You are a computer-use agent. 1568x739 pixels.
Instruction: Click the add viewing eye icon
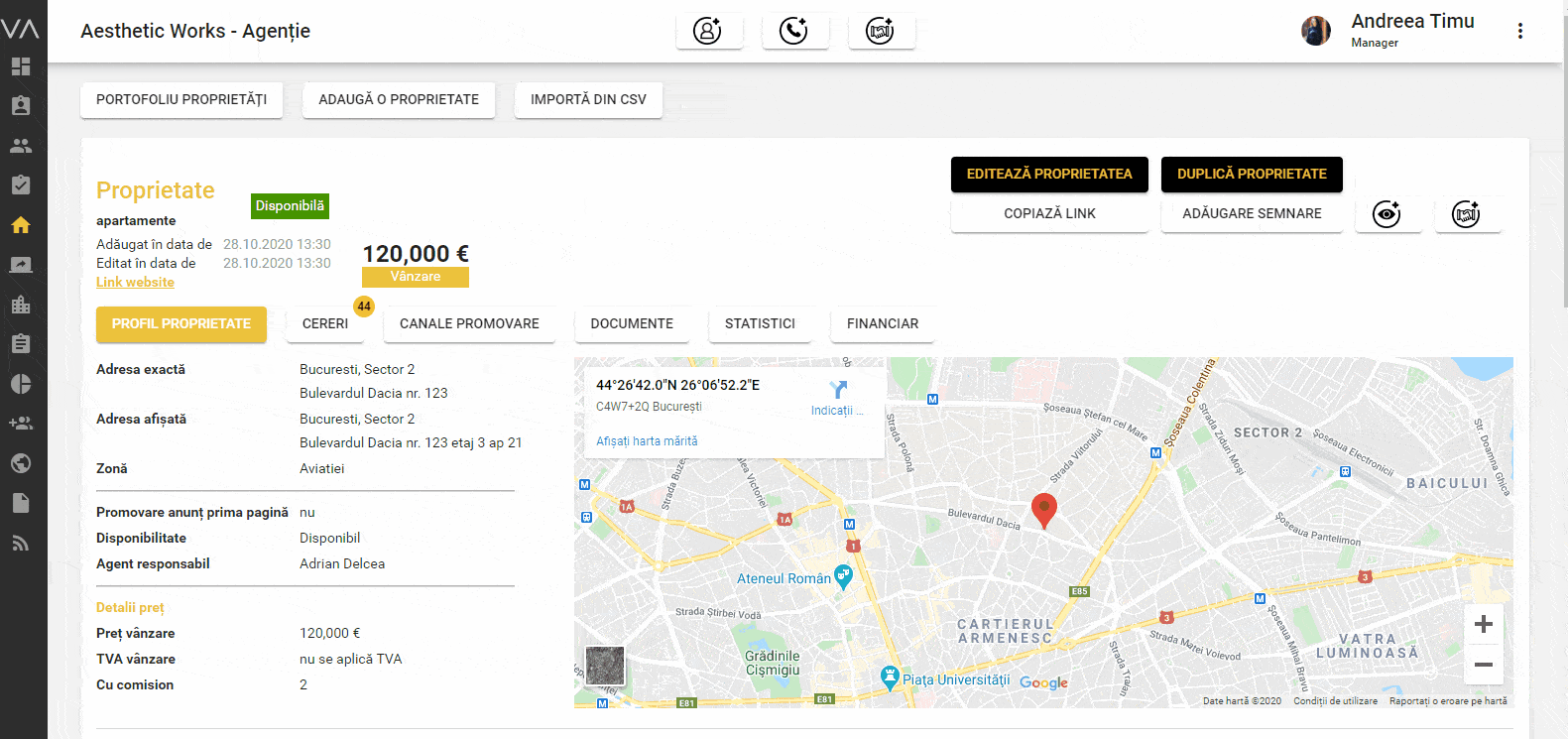pos(1387,214)
